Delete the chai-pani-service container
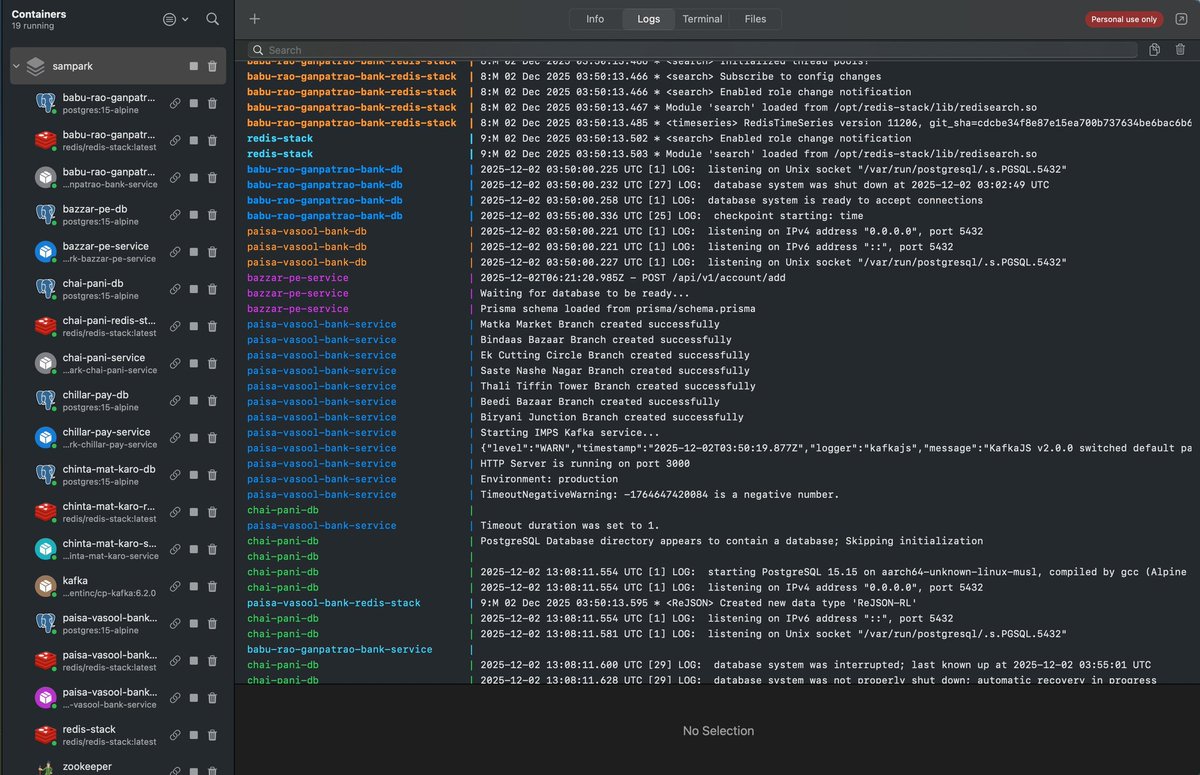 [212, 363]
